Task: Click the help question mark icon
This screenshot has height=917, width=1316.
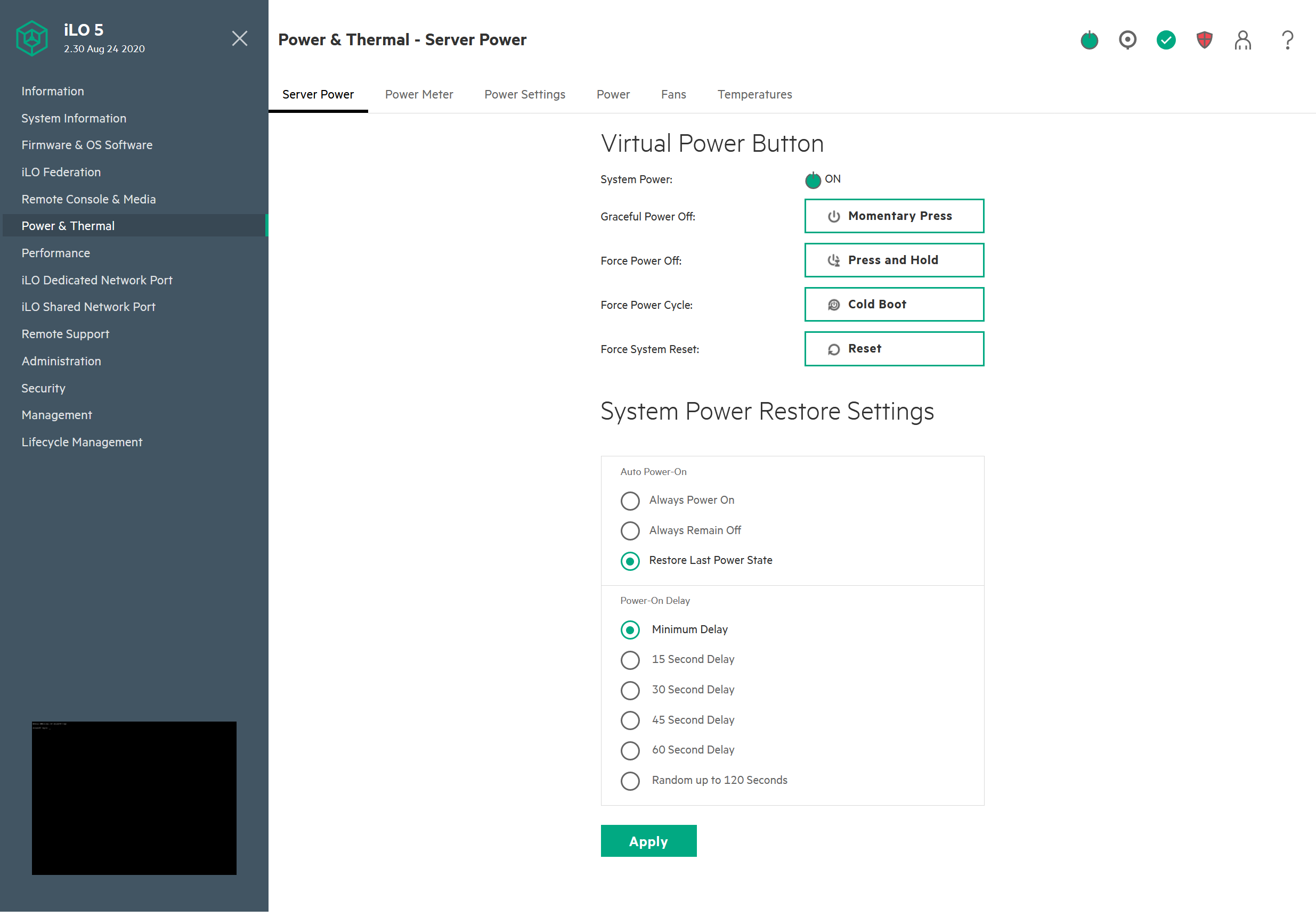Action: click(x=1287, y=40)
